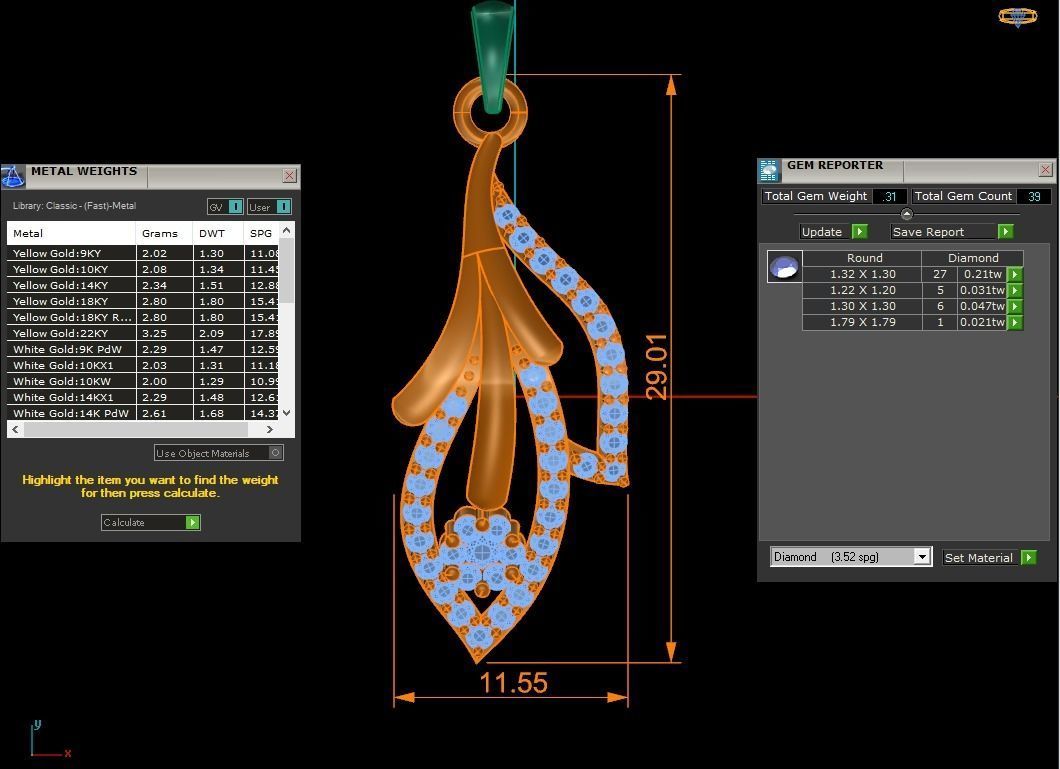The image size is (1060, 769).
Task: Click the 29.01 height dimension label
Action: (x=656, y=366)
